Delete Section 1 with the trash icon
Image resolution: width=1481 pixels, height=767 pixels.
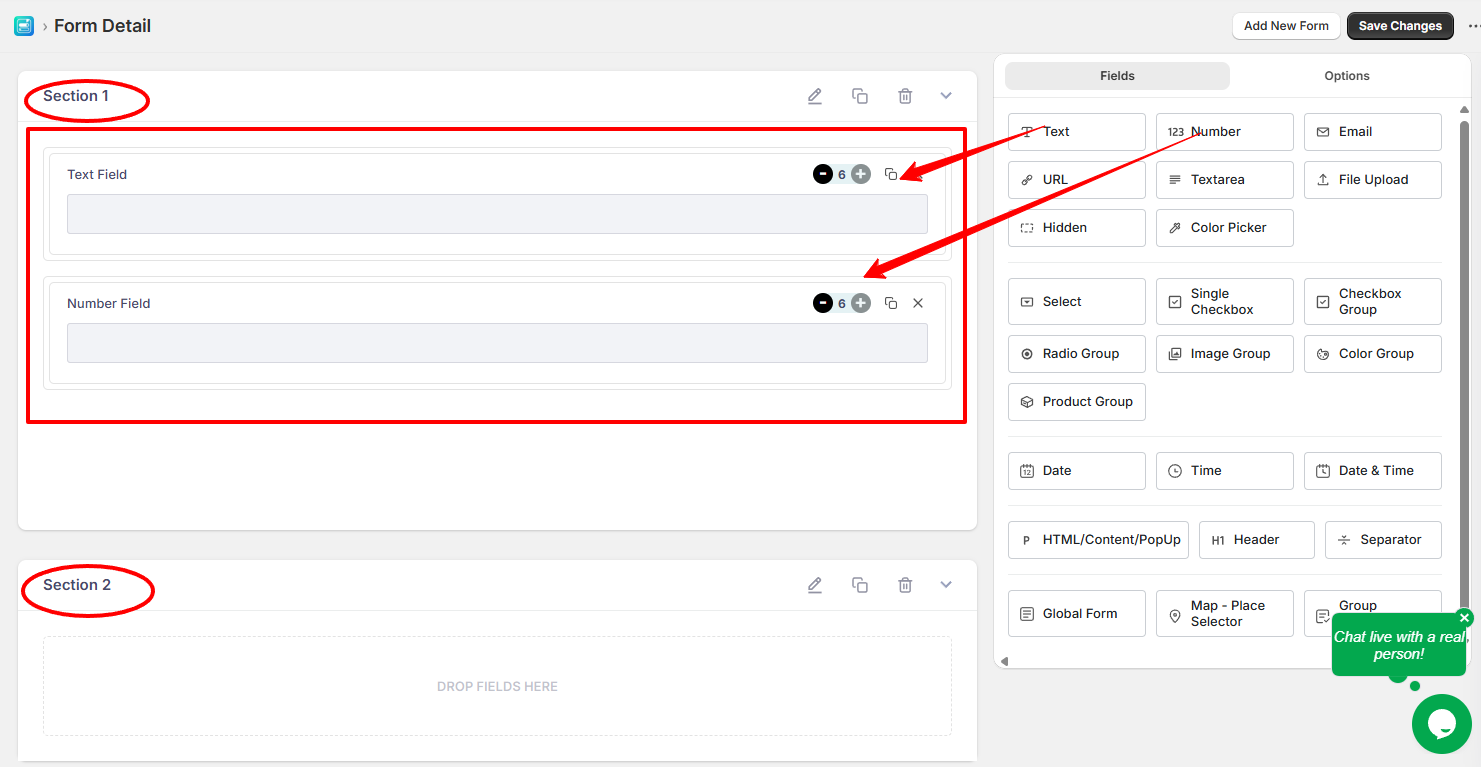tap(905, 96)
